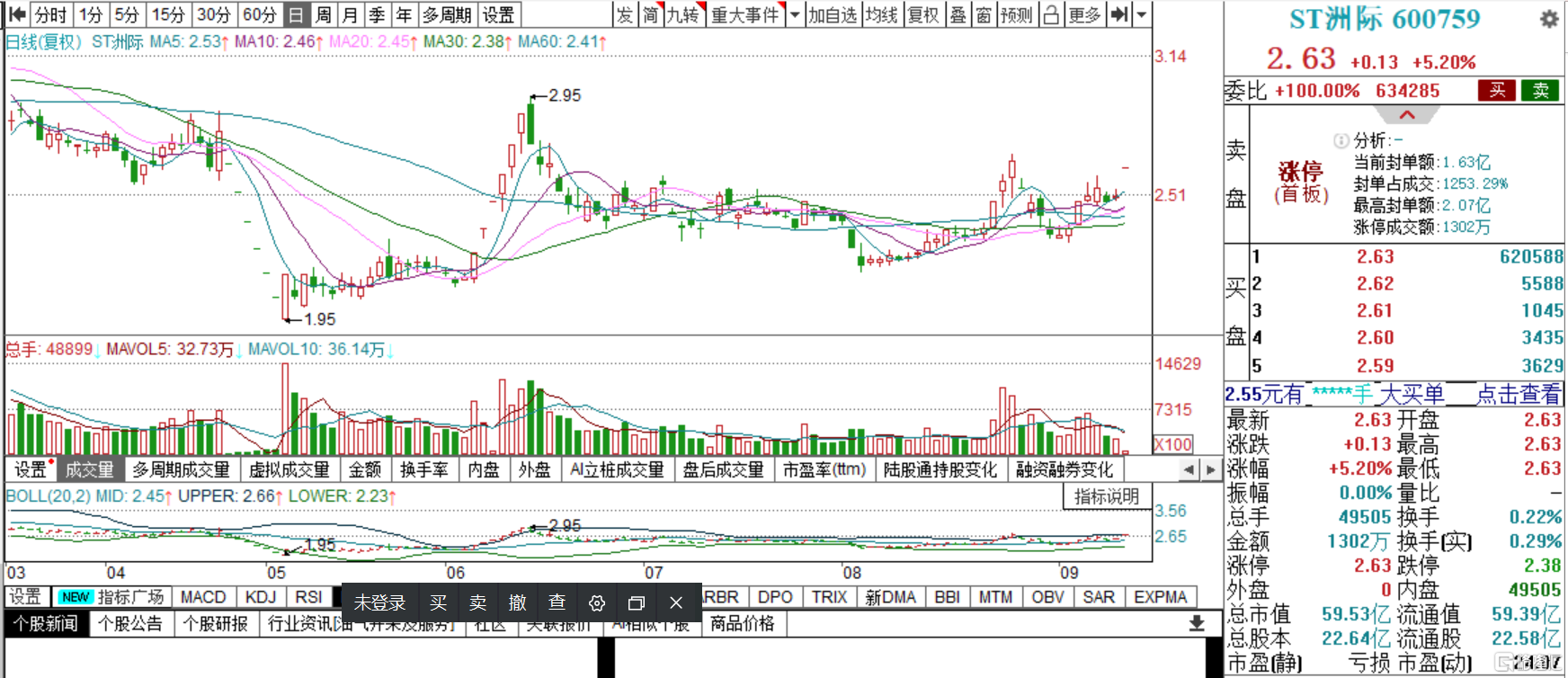Click the 发 toolbar icon
Viewport: 1568px width, 678px height.
click(625, 14)
